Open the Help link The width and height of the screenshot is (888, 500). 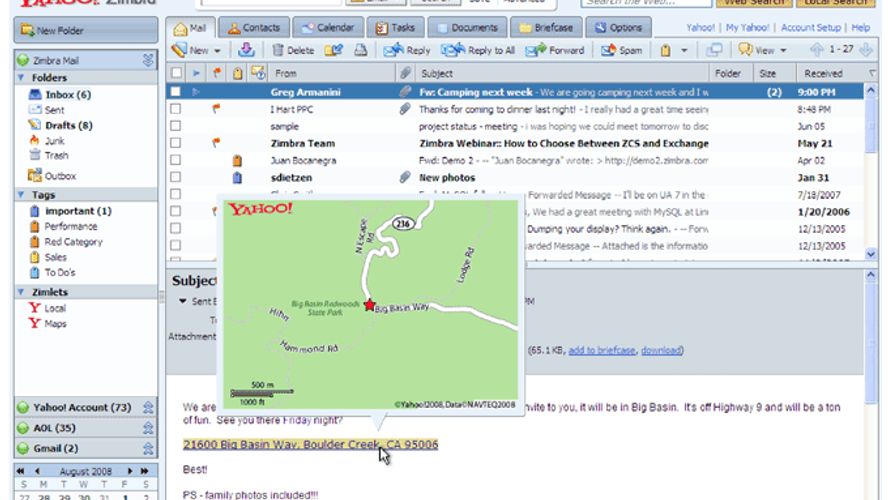coord(860,27)
